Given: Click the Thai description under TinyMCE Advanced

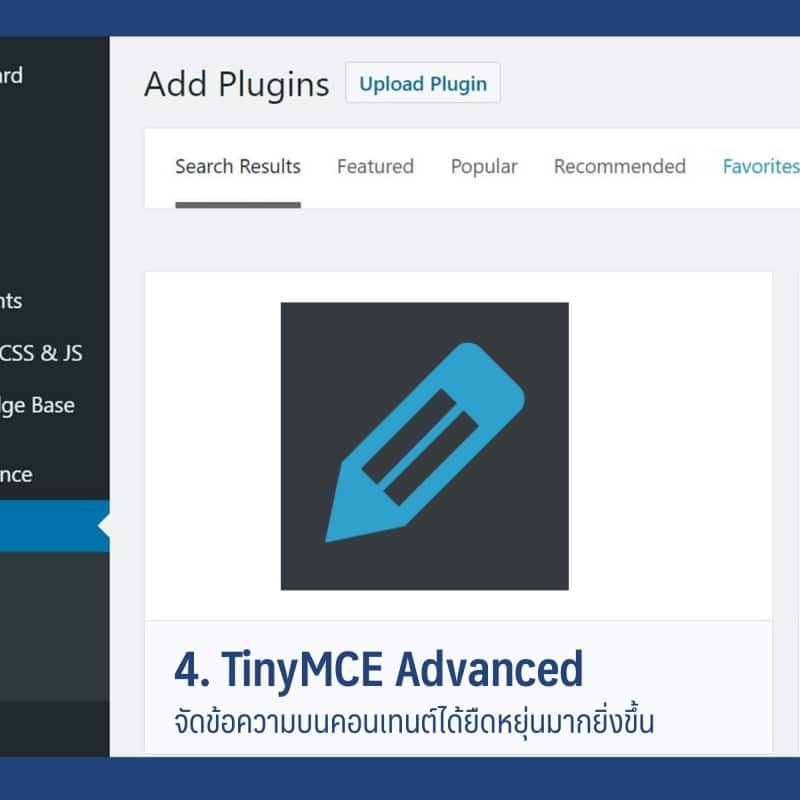Looking at the screenshot, I should [x=413, y=721].
